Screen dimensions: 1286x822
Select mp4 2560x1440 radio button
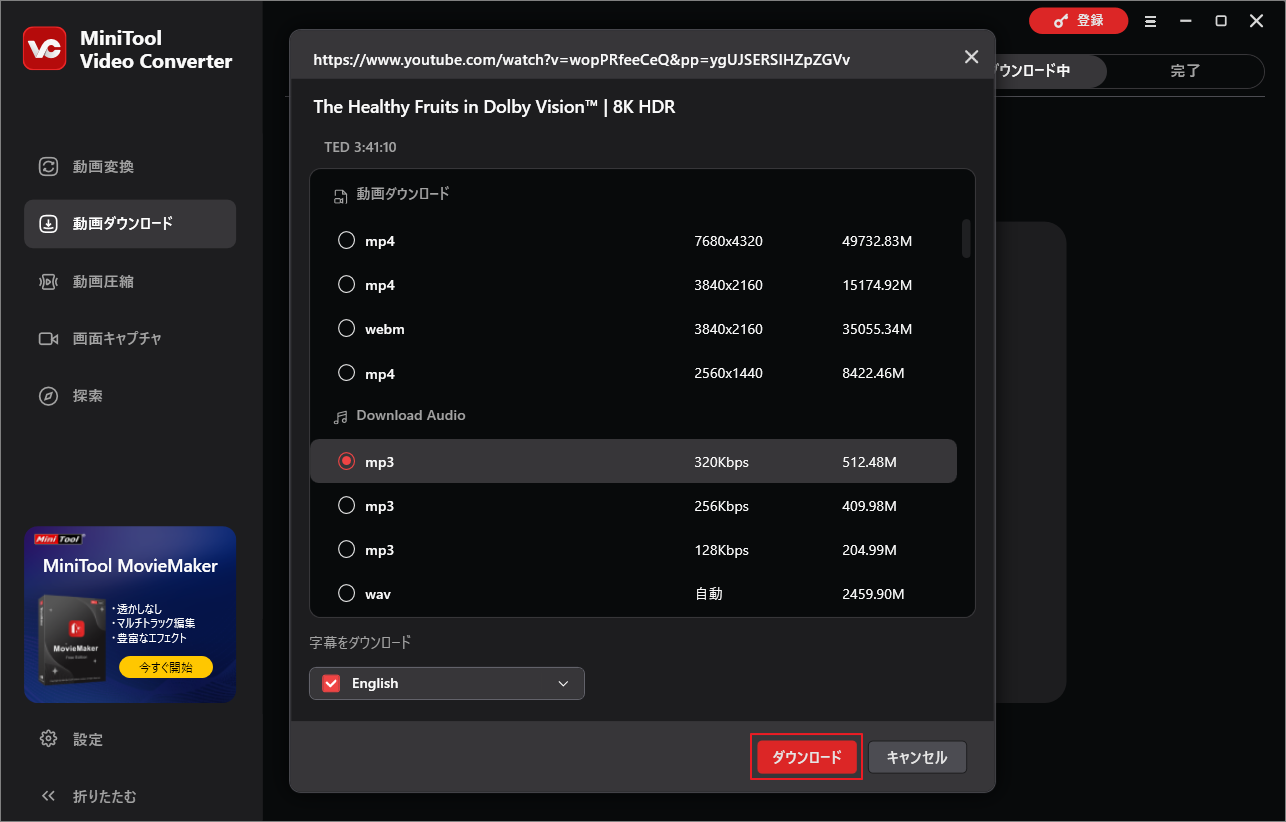point(346,373)
